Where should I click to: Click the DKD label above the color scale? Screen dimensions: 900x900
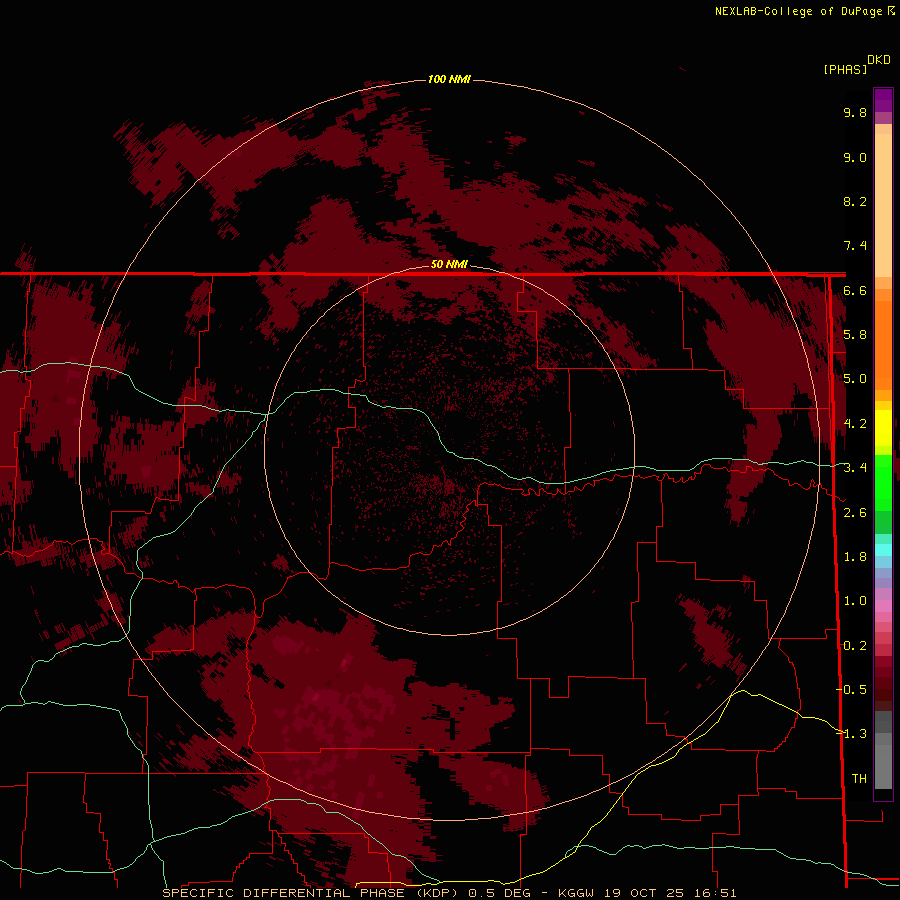[x=878, y=59]
